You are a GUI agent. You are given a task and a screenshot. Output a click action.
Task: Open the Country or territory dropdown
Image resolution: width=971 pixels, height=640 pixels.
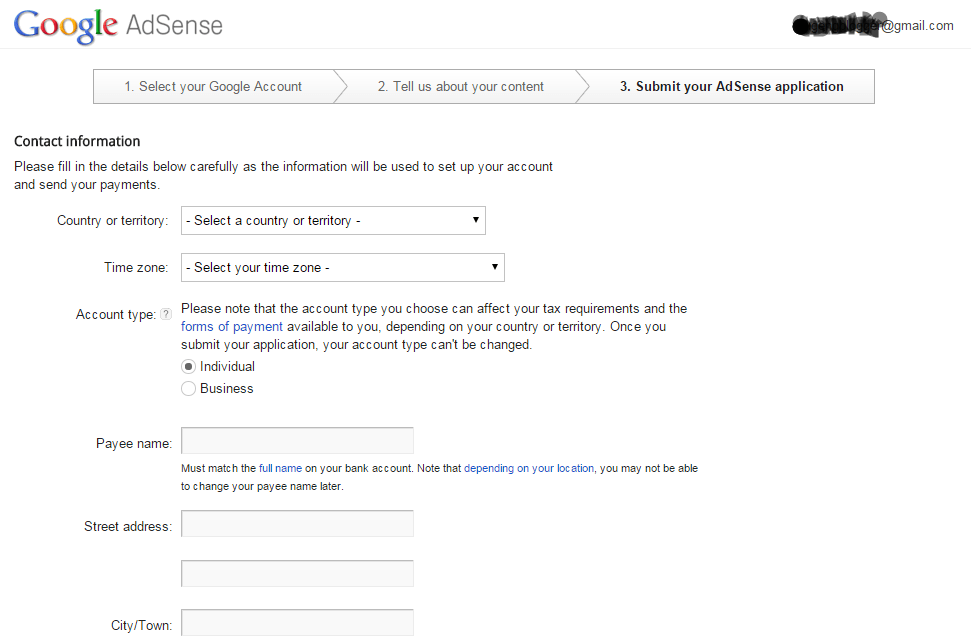[332, 221]
